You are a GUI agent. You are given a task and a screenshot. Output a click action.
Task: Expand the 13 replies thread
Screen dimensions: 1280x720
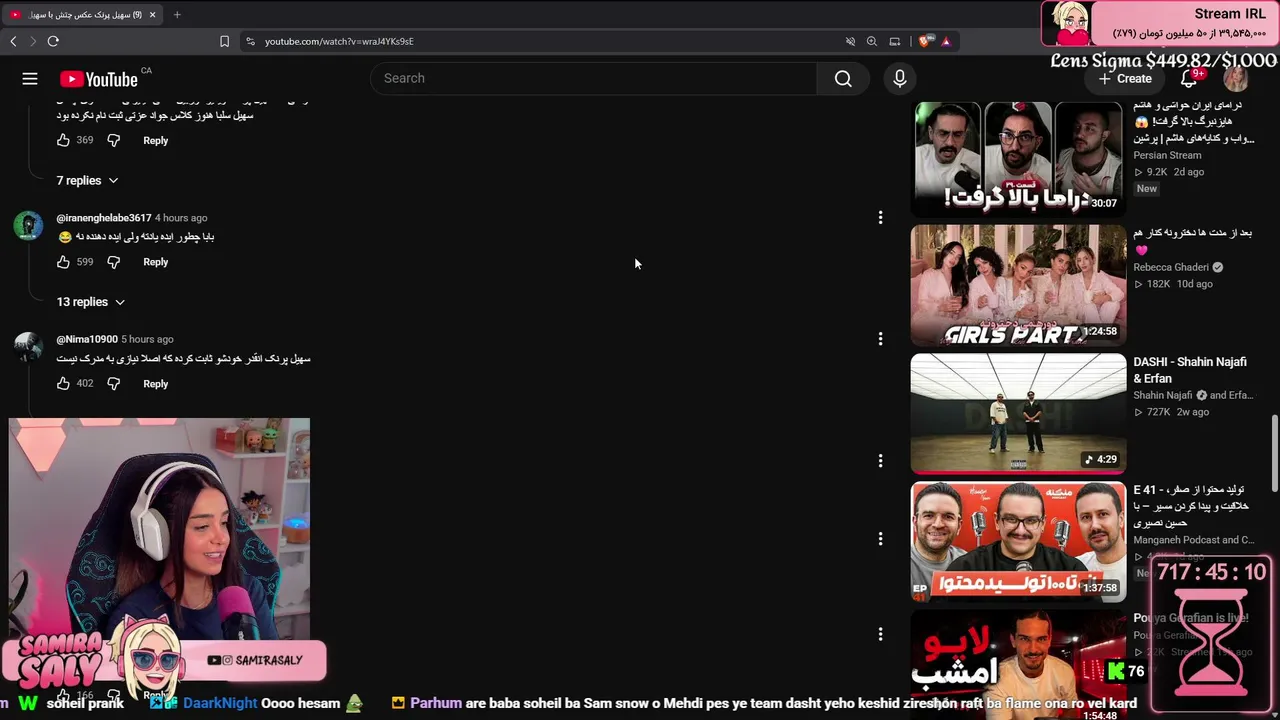tap(90, 302)
